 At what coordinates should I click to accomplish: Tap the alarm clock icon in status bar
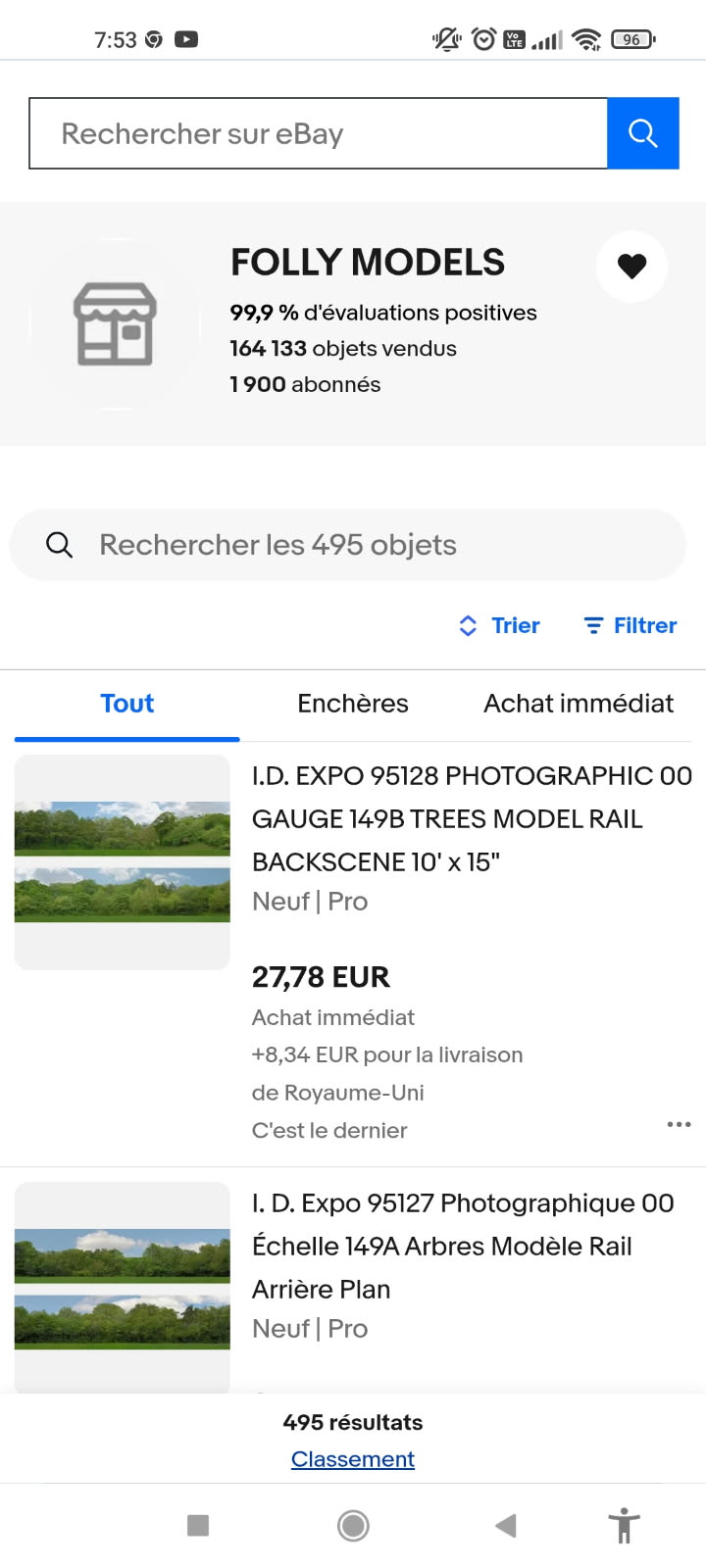coord(483,39)
